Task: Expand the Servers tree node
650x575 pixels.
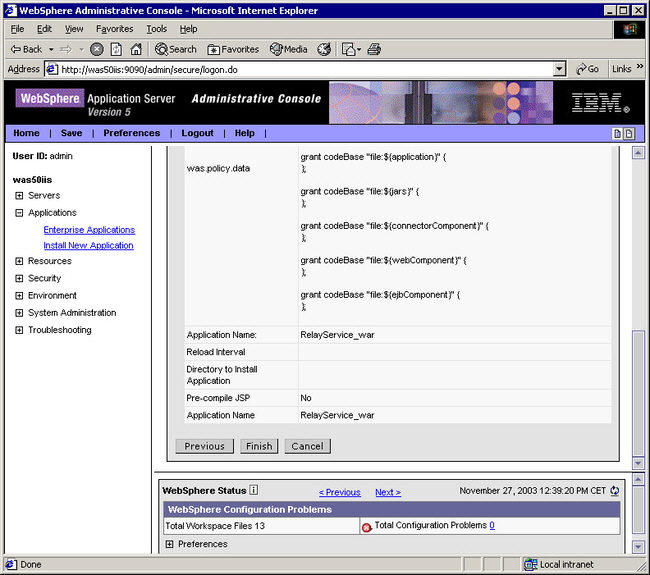Action: tap(19, 196)
